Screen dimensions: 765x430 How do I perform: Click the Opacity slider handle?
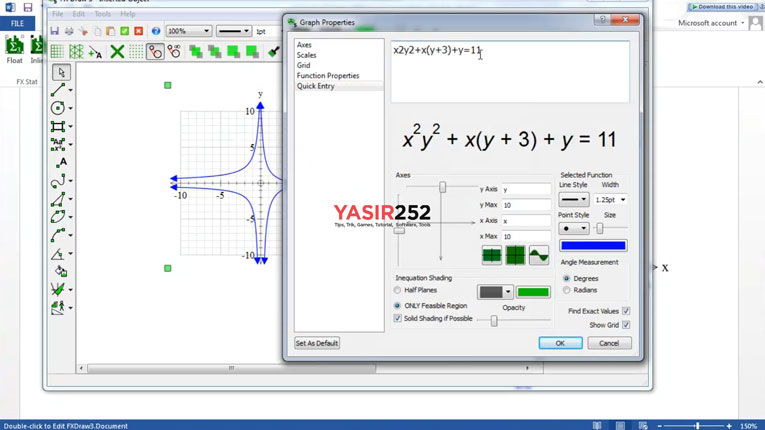pyautogui.click(x=494, y=320)
